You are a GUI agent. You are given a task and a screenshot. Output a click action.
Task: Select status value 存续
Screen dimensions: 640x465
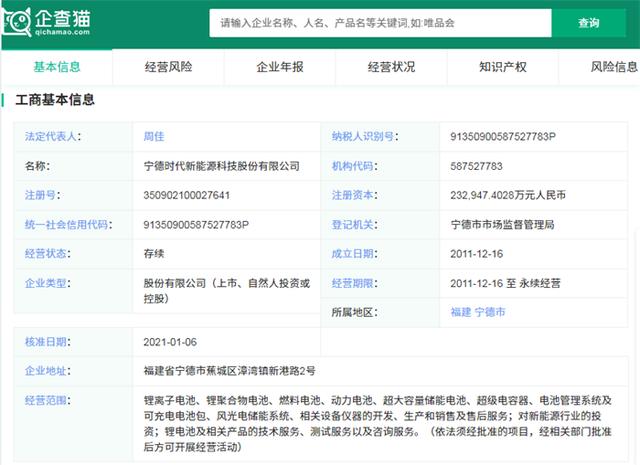click(x=154, y=254)
